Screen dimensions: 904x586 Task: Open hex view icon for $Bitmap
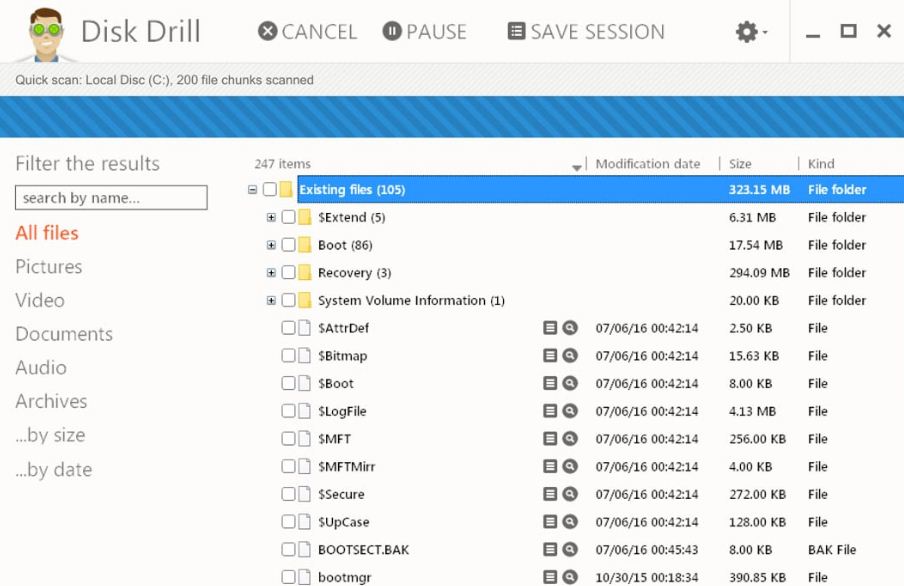550,356
